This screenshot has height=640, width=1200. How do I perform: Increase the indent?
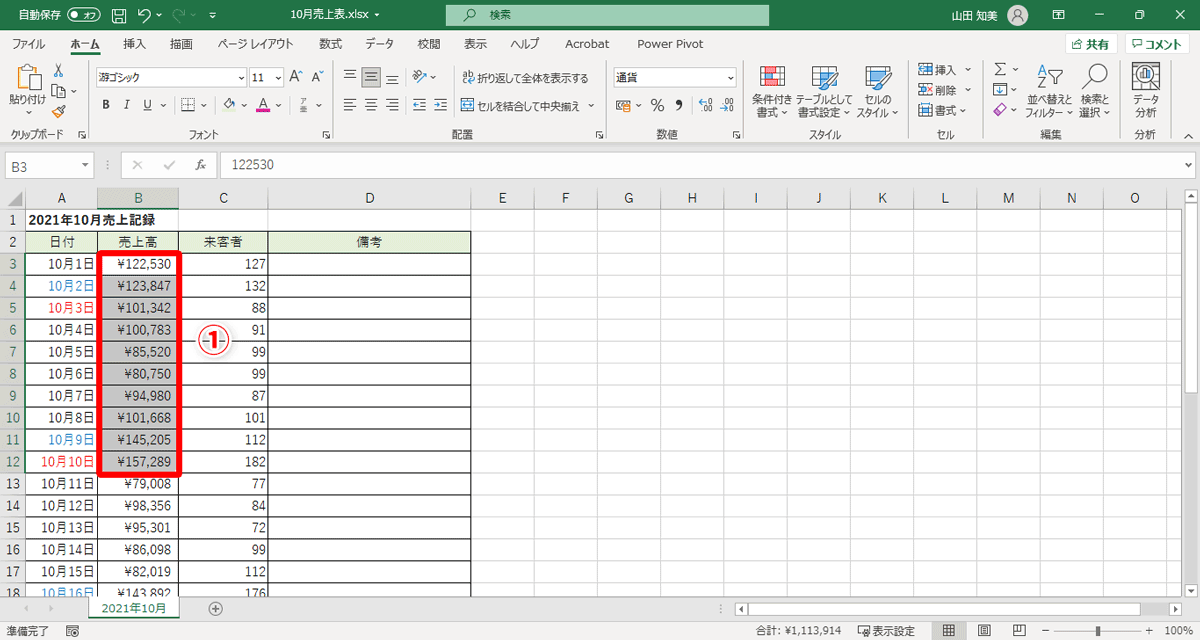click(441, 104)
